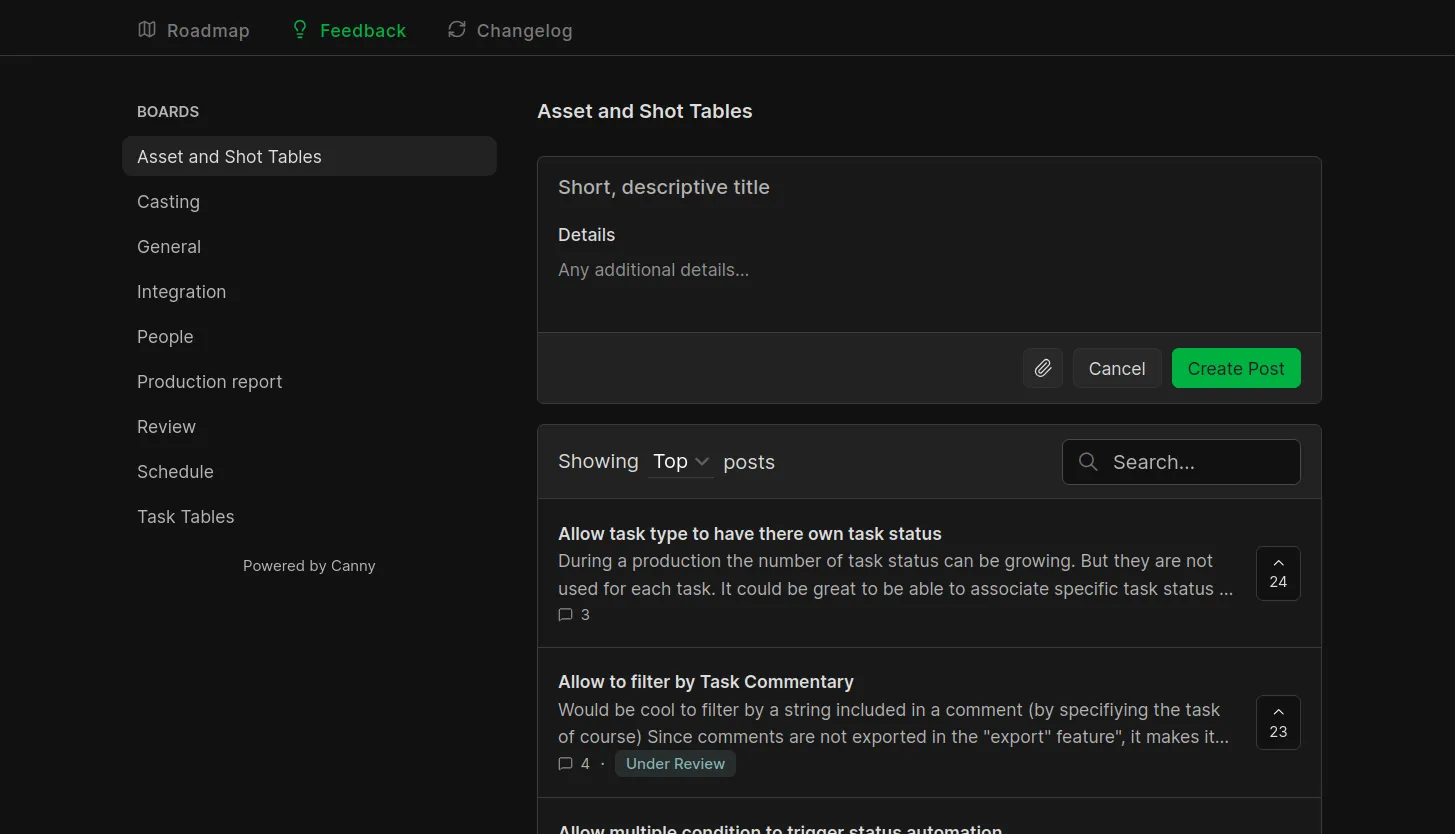Screen dimensions: 1455x834
Task: Open the General board
Action: point(309,246)
